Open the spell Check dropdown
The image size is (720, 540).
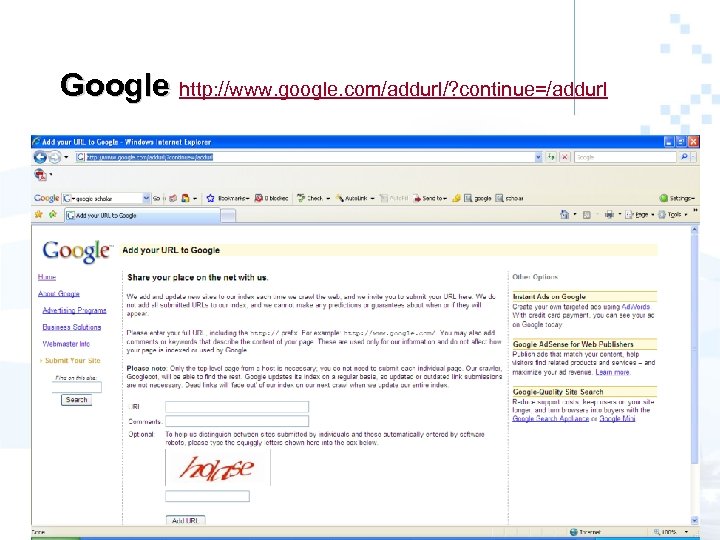[314, 198]
